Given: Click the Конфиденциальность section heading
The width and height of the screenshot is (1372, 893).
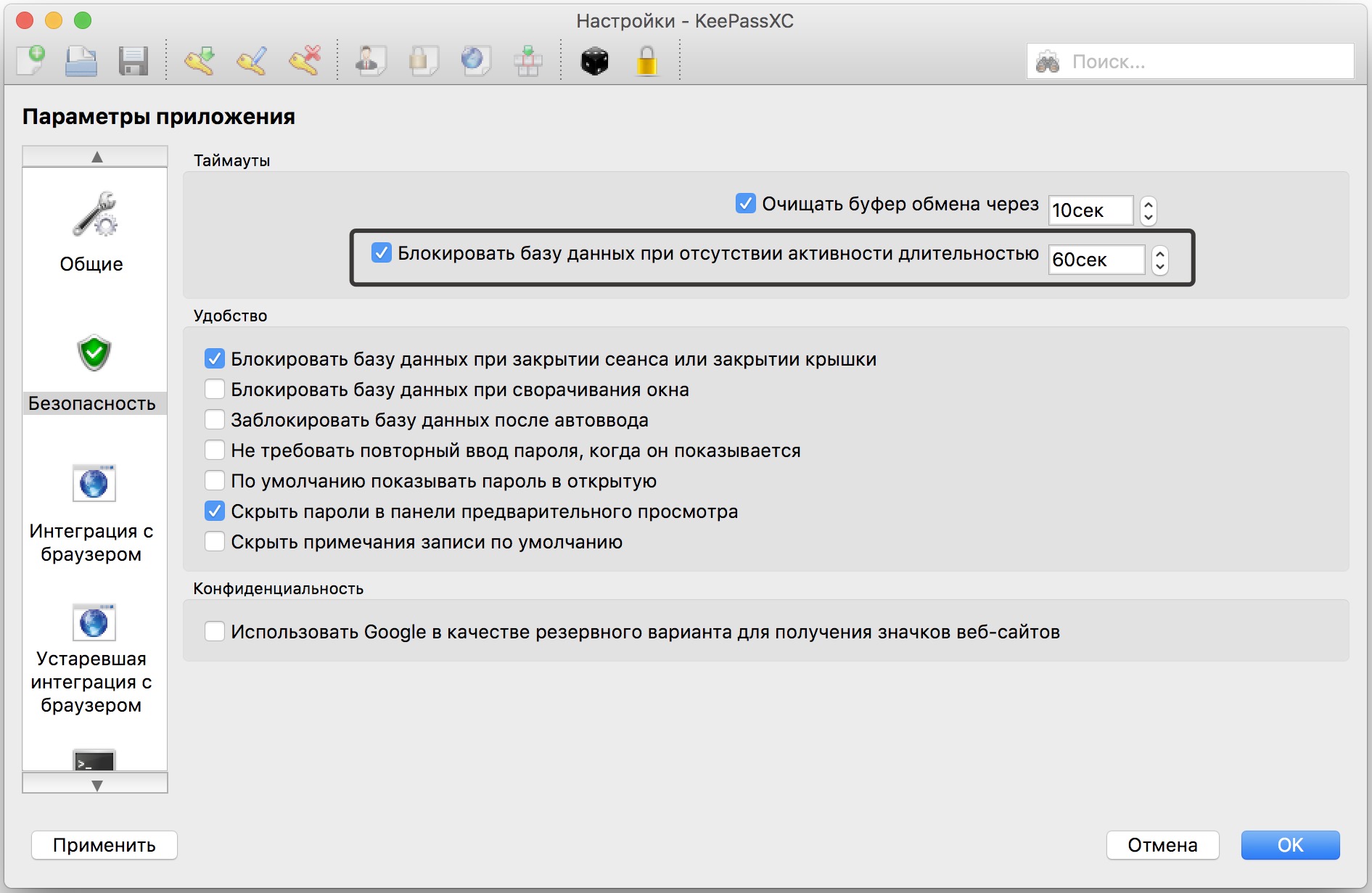Looking at the screenshot, I should tap(278, 589).
